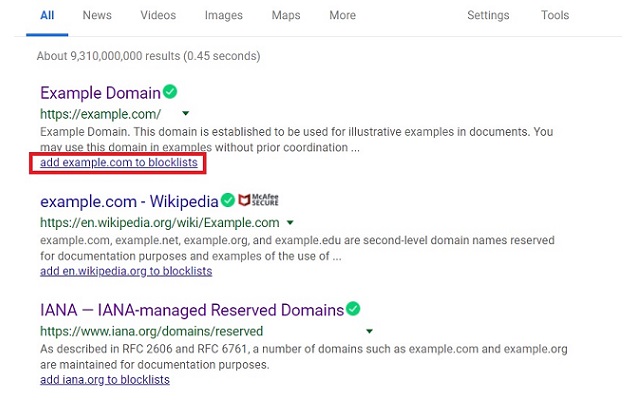Click the About 9,310,000,000 results text
Image resolution: width=640 pixels, height=400 pixels.
(149, 56)
